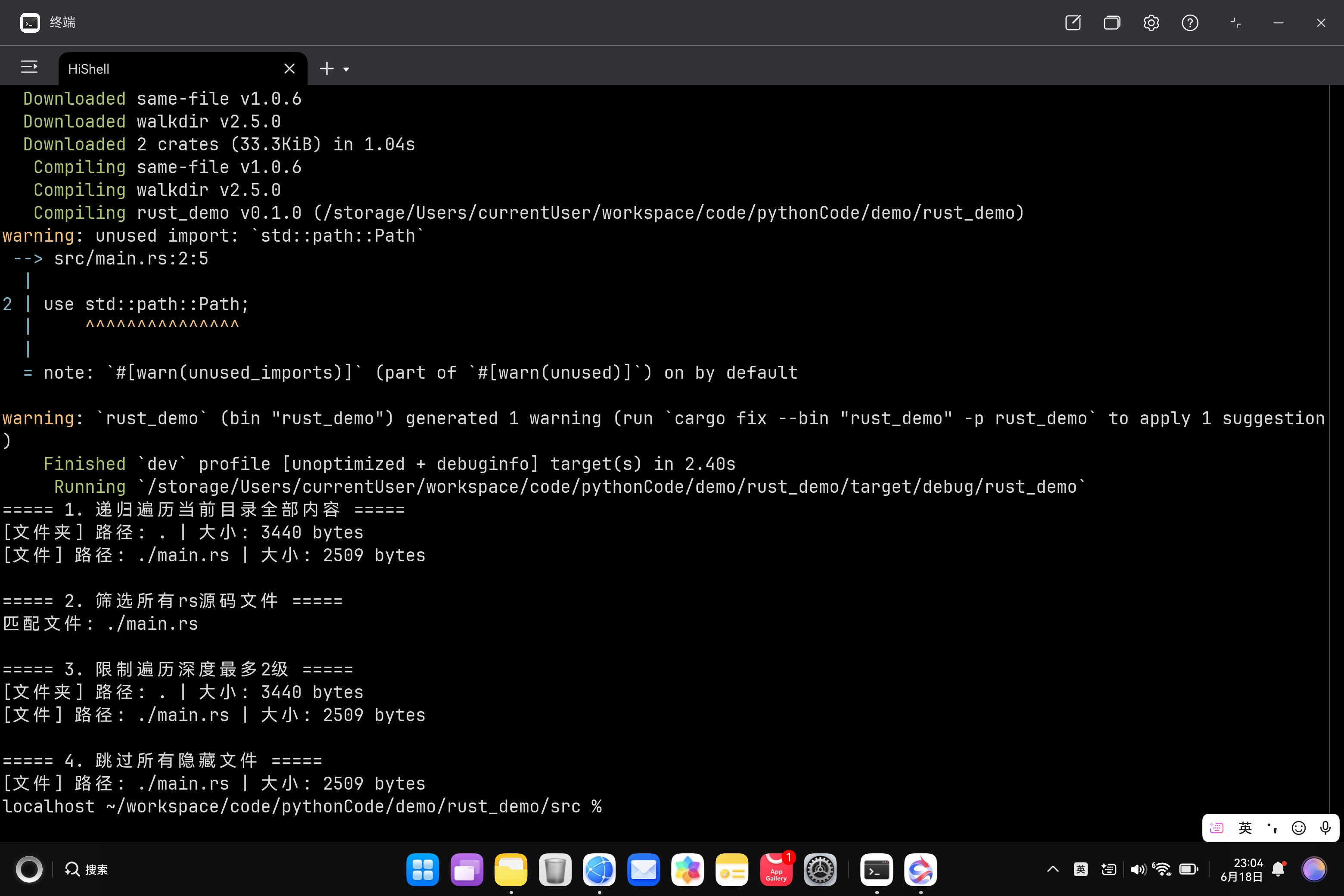
Task: Click heading '===== 2. 筛选所有rs源码文件 ====='
Action: tap(173, 600)
